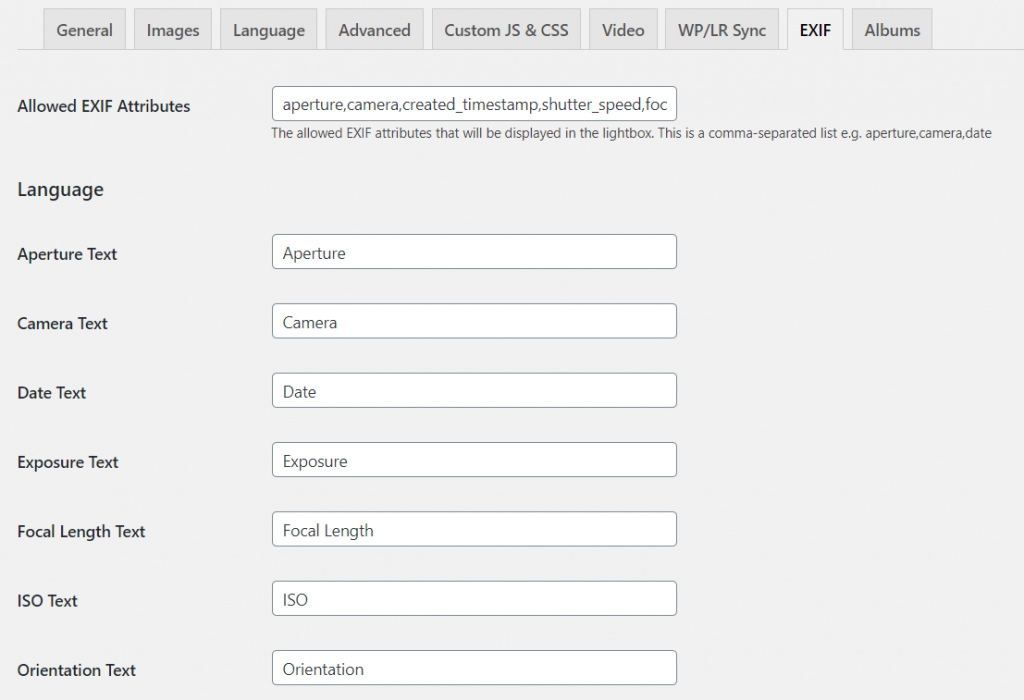Select the Date Text input field

pos(474,391)
